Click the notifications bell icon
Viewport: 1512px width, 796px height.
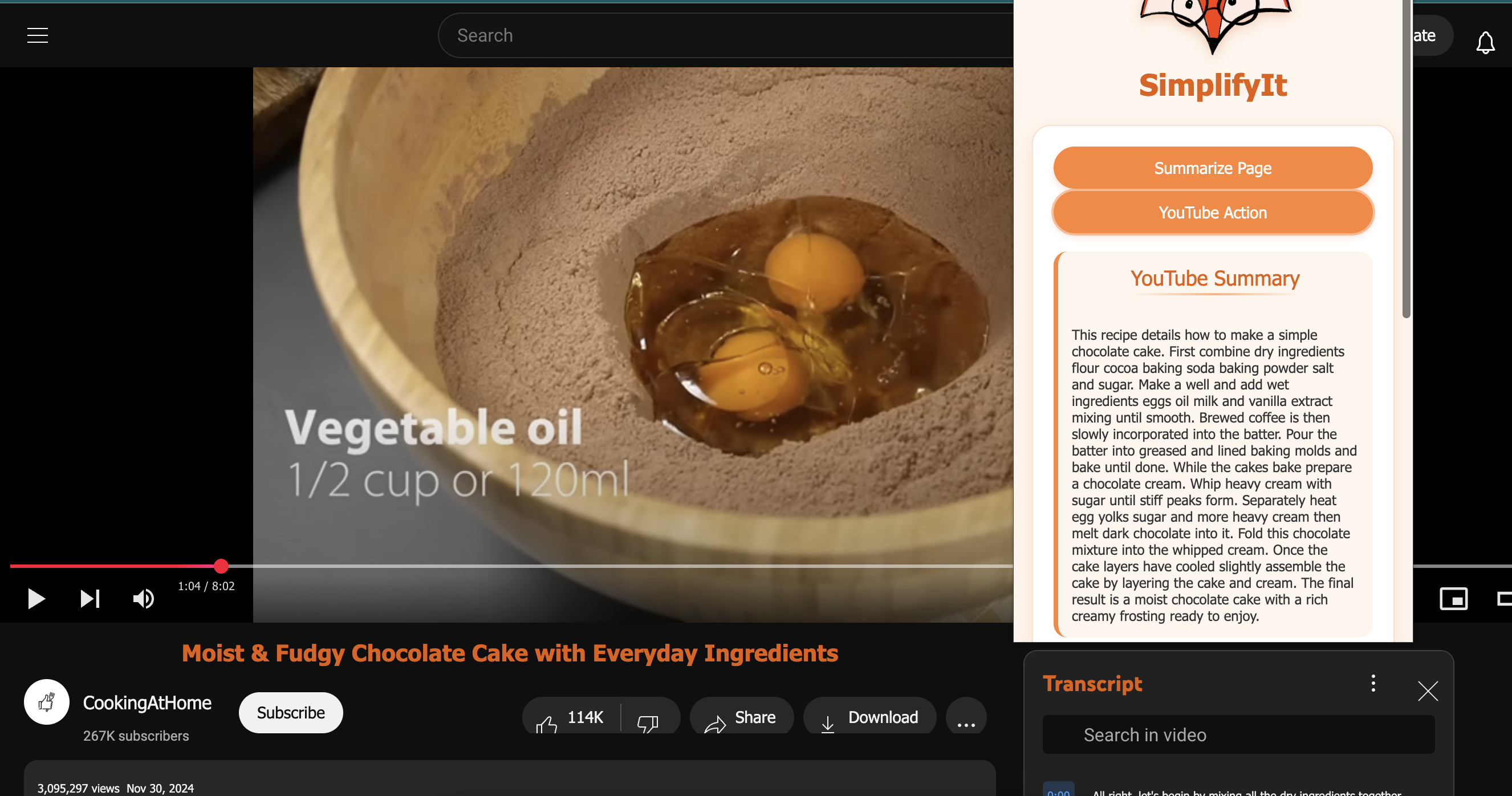click(x=1485, y=42)
